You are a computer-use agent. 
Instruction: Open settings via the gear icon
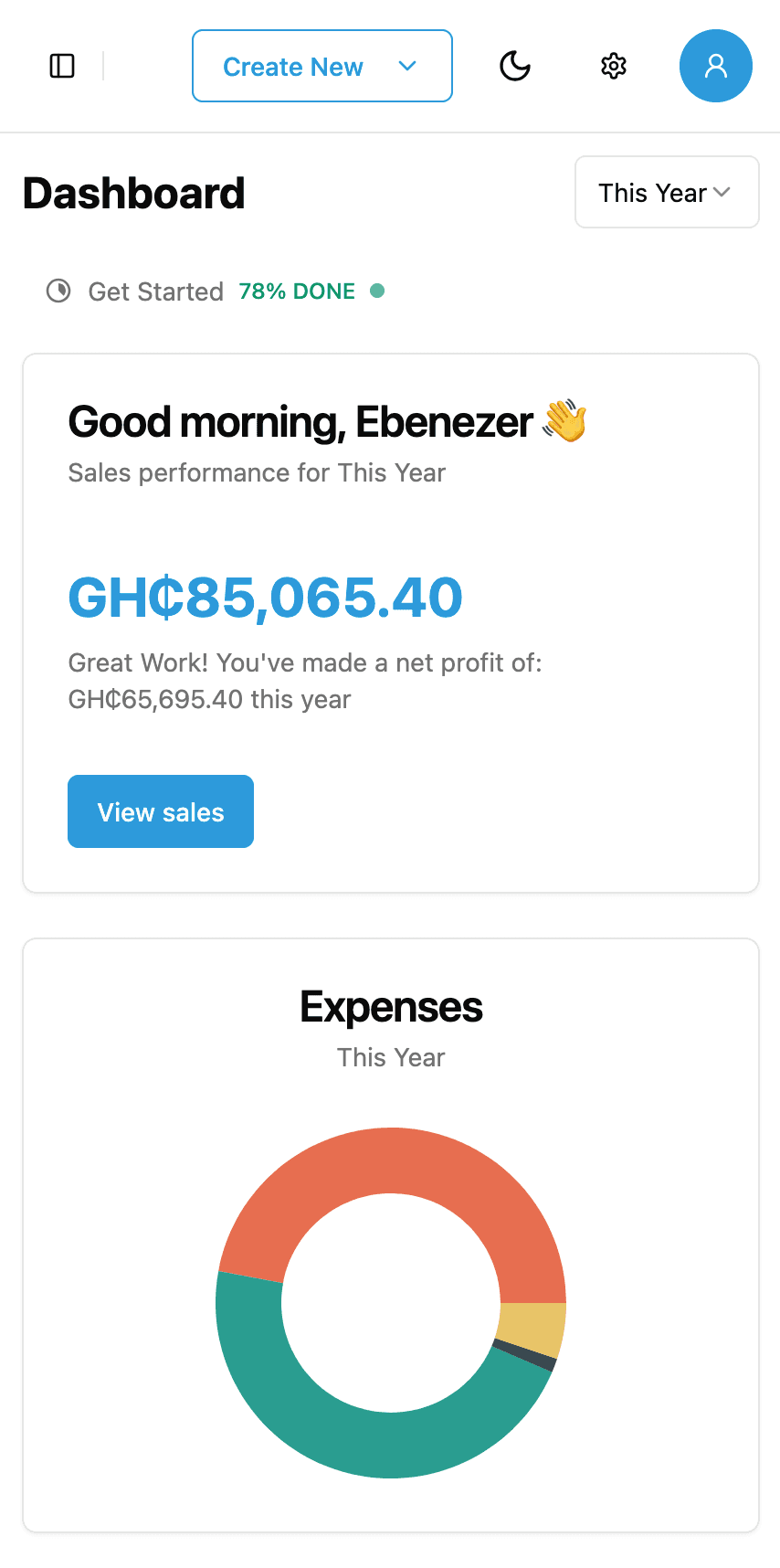[x=614, y=66]
